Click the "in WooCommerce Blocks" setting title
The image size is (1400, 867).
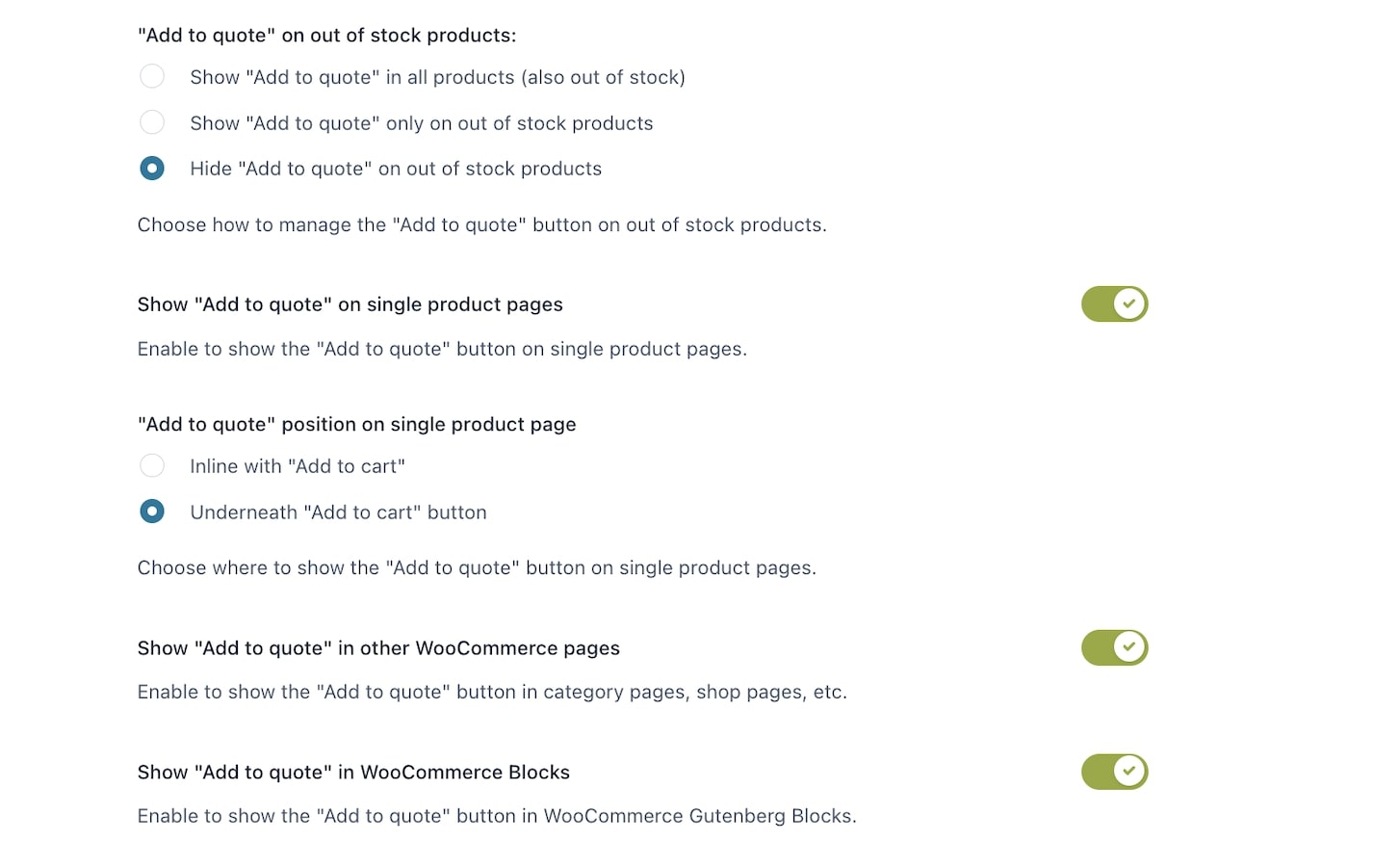(353, 773)
